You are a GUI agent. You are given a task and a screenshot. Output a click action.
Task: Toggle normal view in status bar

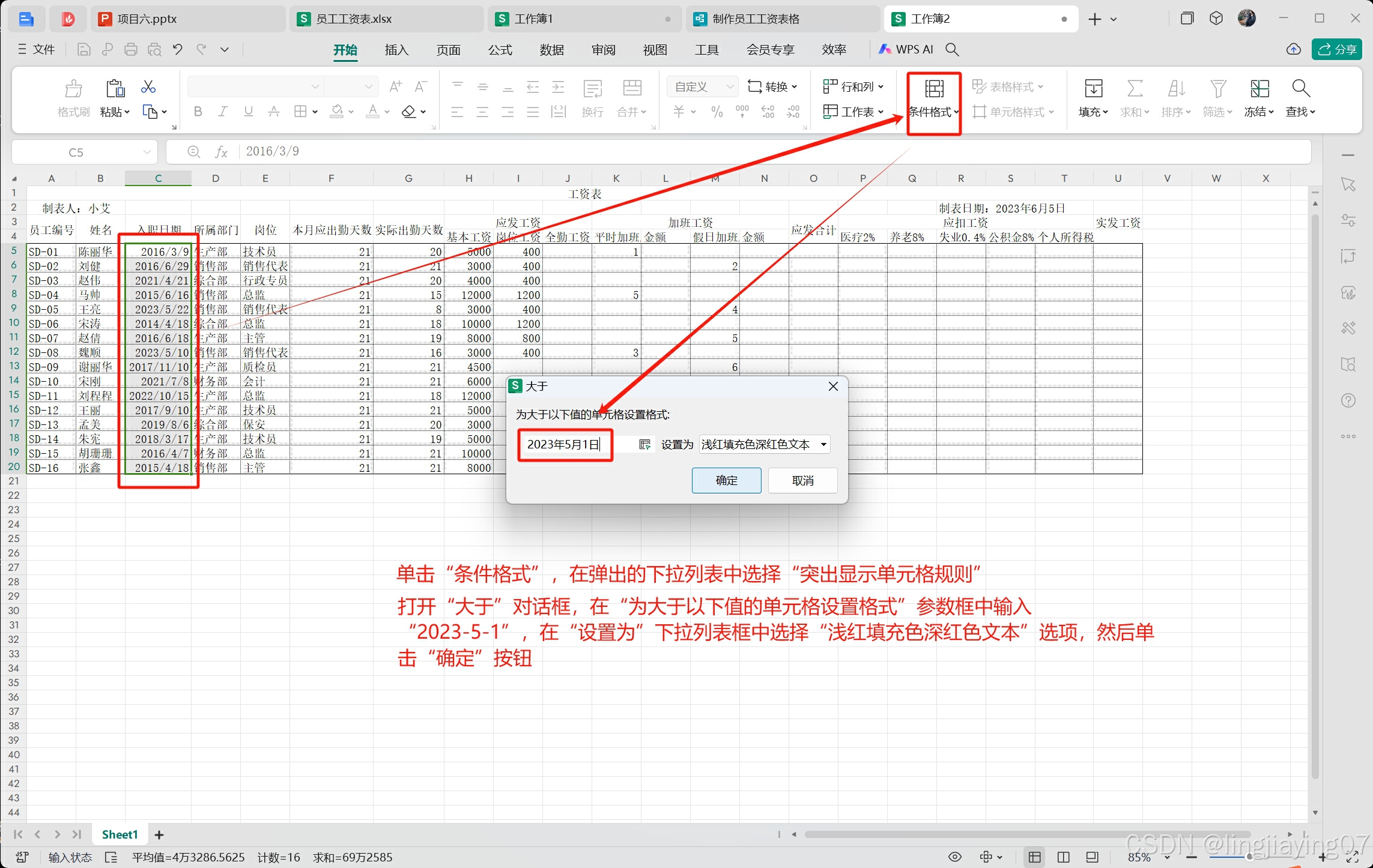(1034, 857)
